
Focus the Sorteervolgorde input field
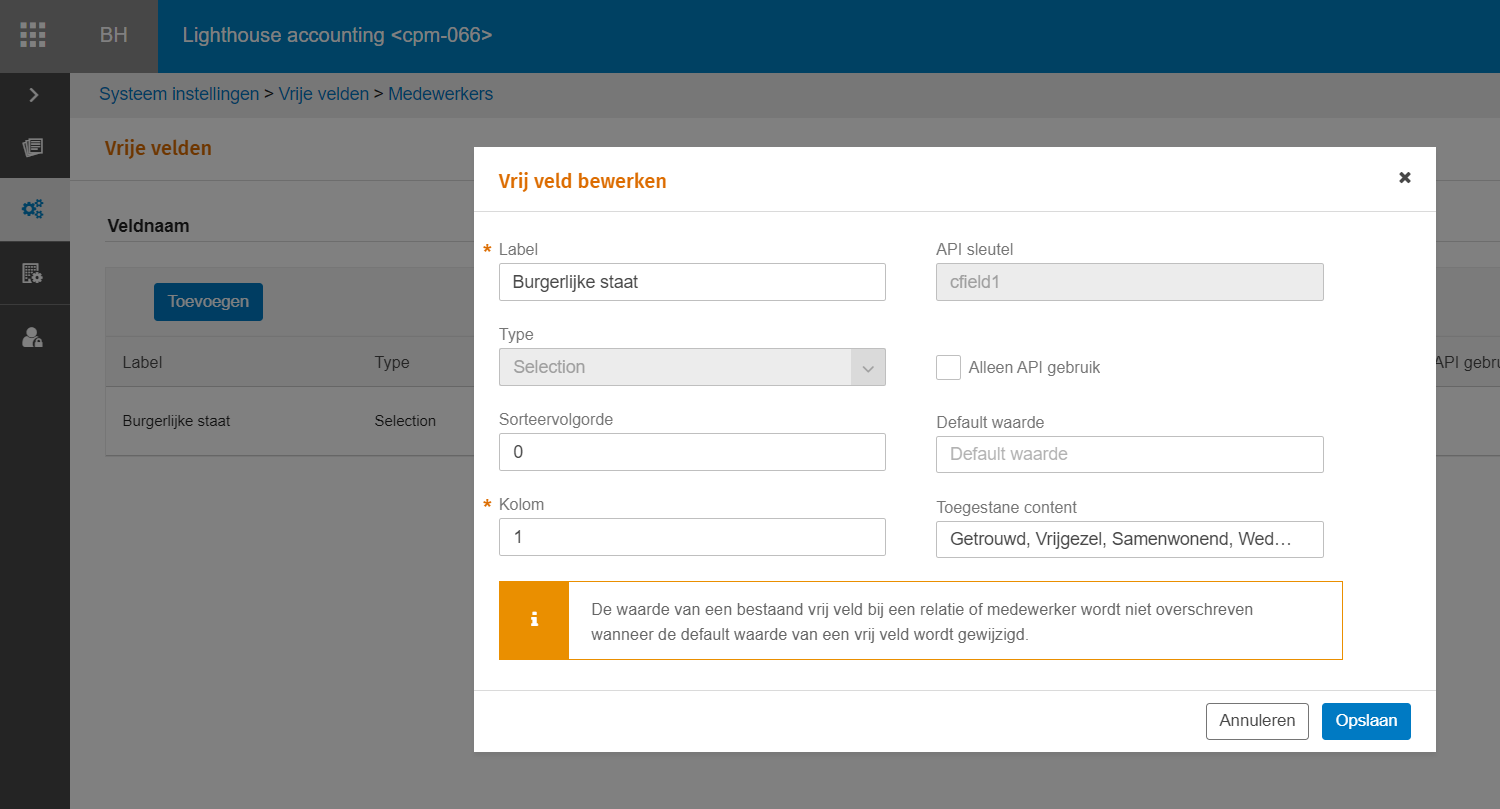[x=692, y=452]
